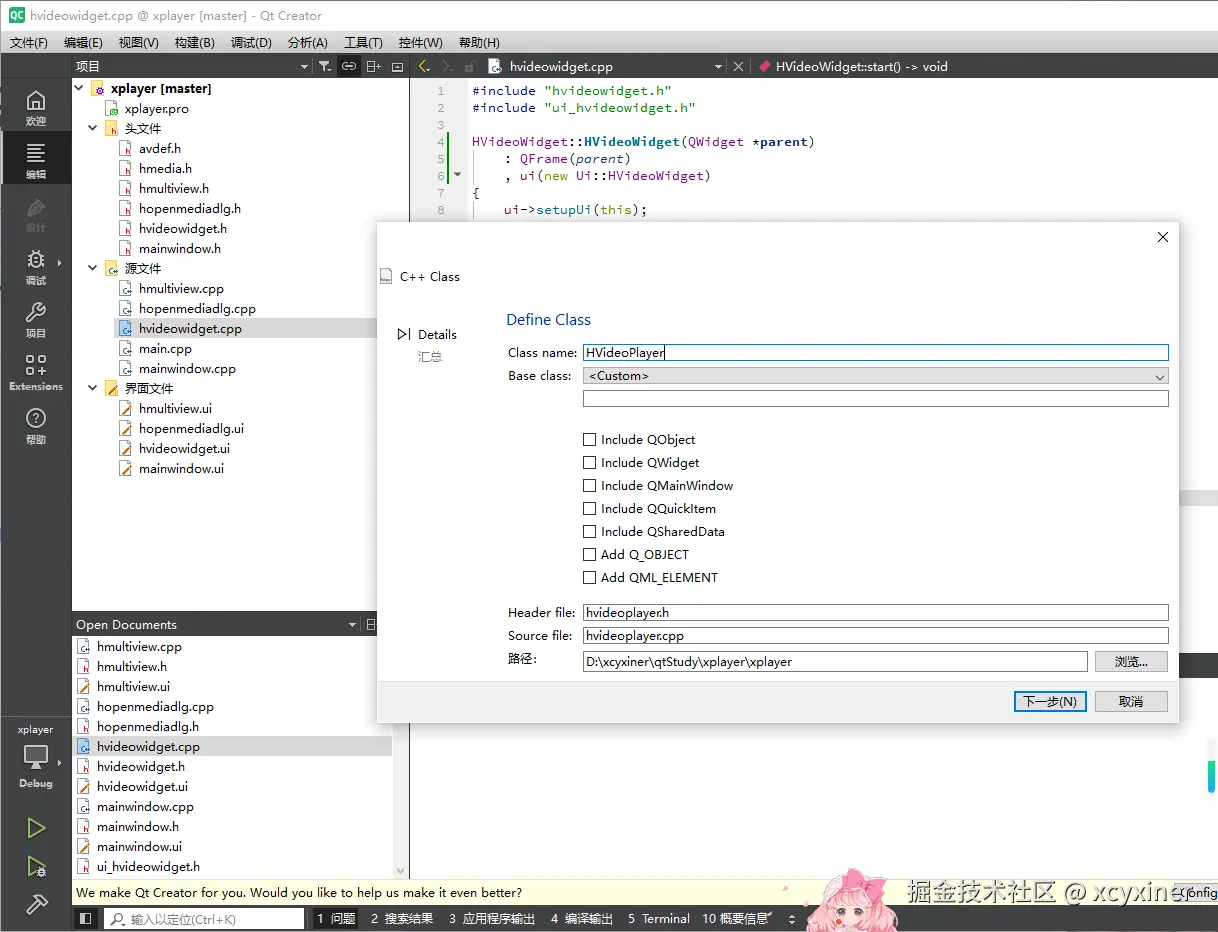Click the filter tree icon in Projects panel
The image size is (1218, 932).
pyautogui.click(x=325, y=66)
